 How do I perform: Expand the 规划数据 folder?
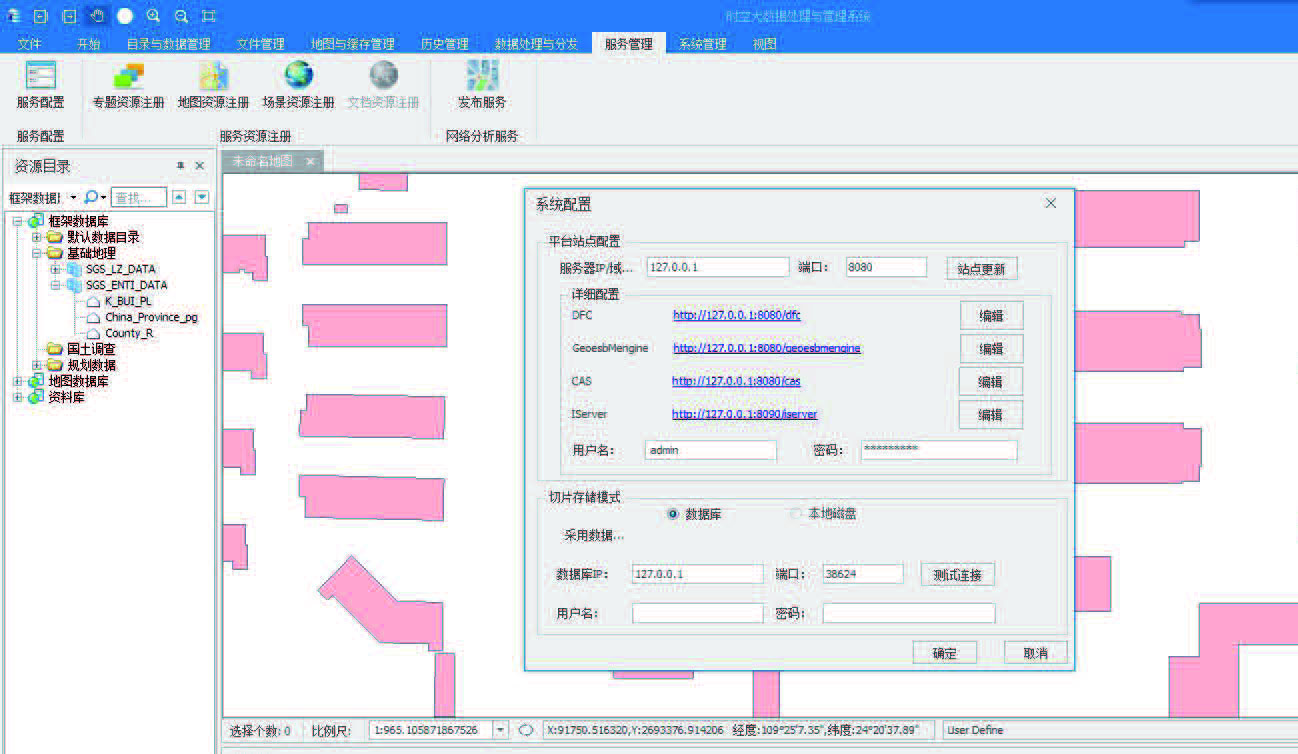click(x=36, y=365)
